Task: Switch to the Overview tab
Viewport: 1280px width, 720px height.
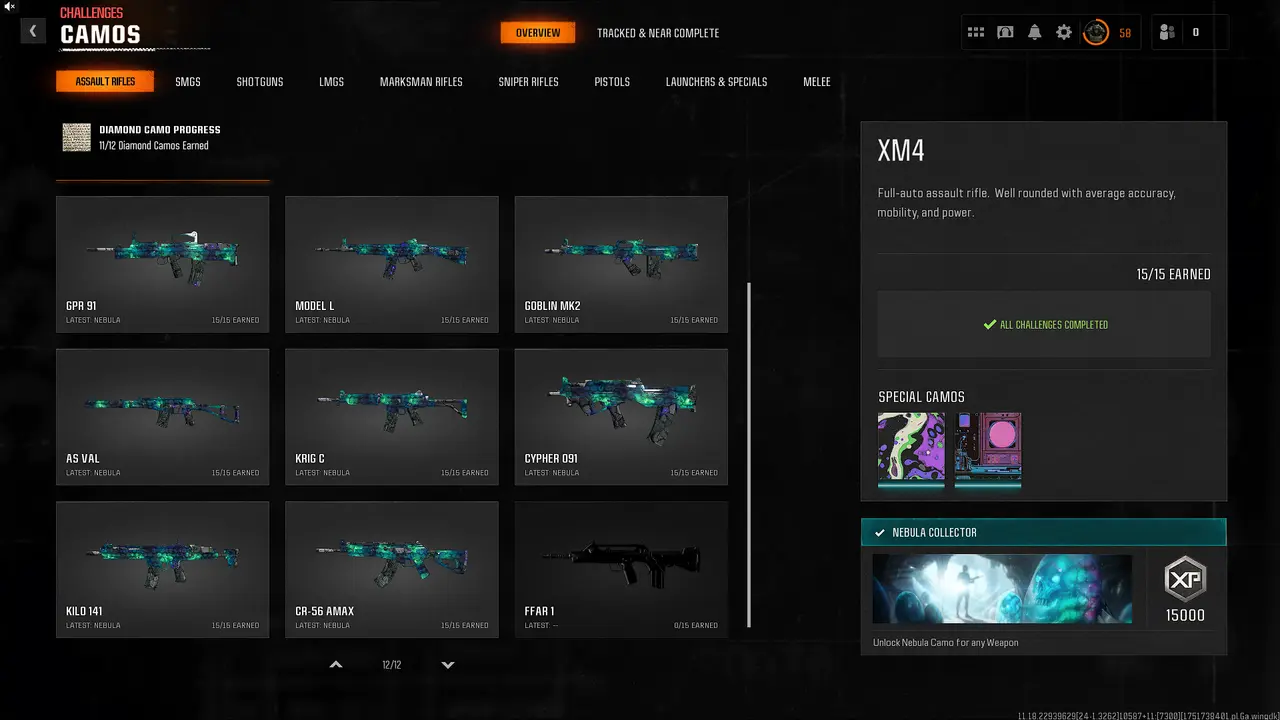Action: tap(538, 33)
